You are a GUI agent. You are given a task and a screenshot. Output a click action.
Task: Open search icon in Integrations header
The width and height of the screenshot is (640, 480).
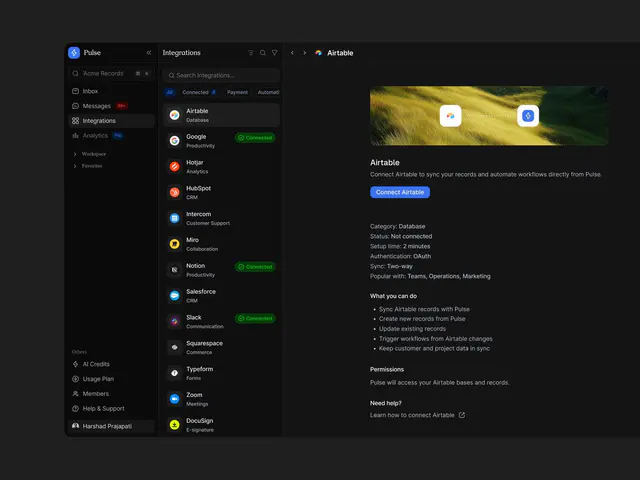pos(263,53)
